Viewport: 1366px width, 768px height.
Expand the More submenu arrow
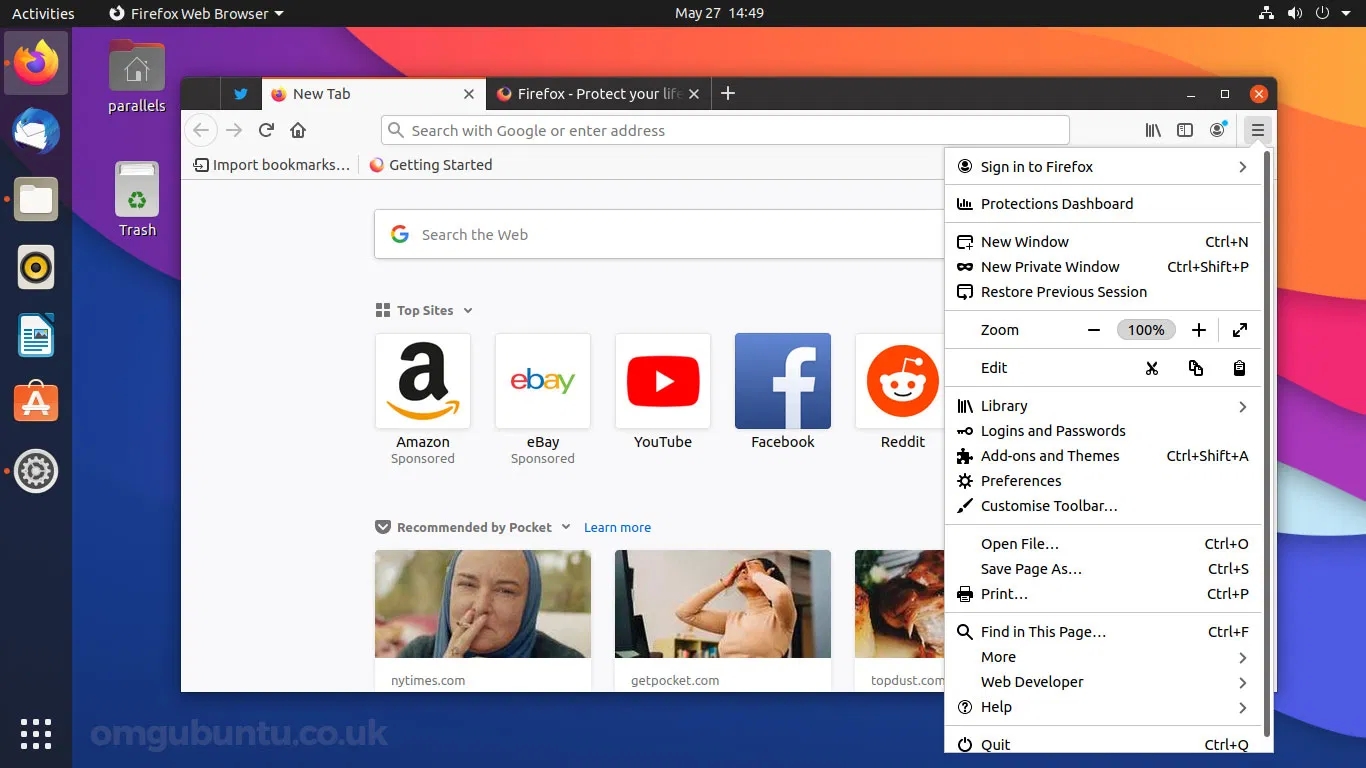[x=1243, y=658]
